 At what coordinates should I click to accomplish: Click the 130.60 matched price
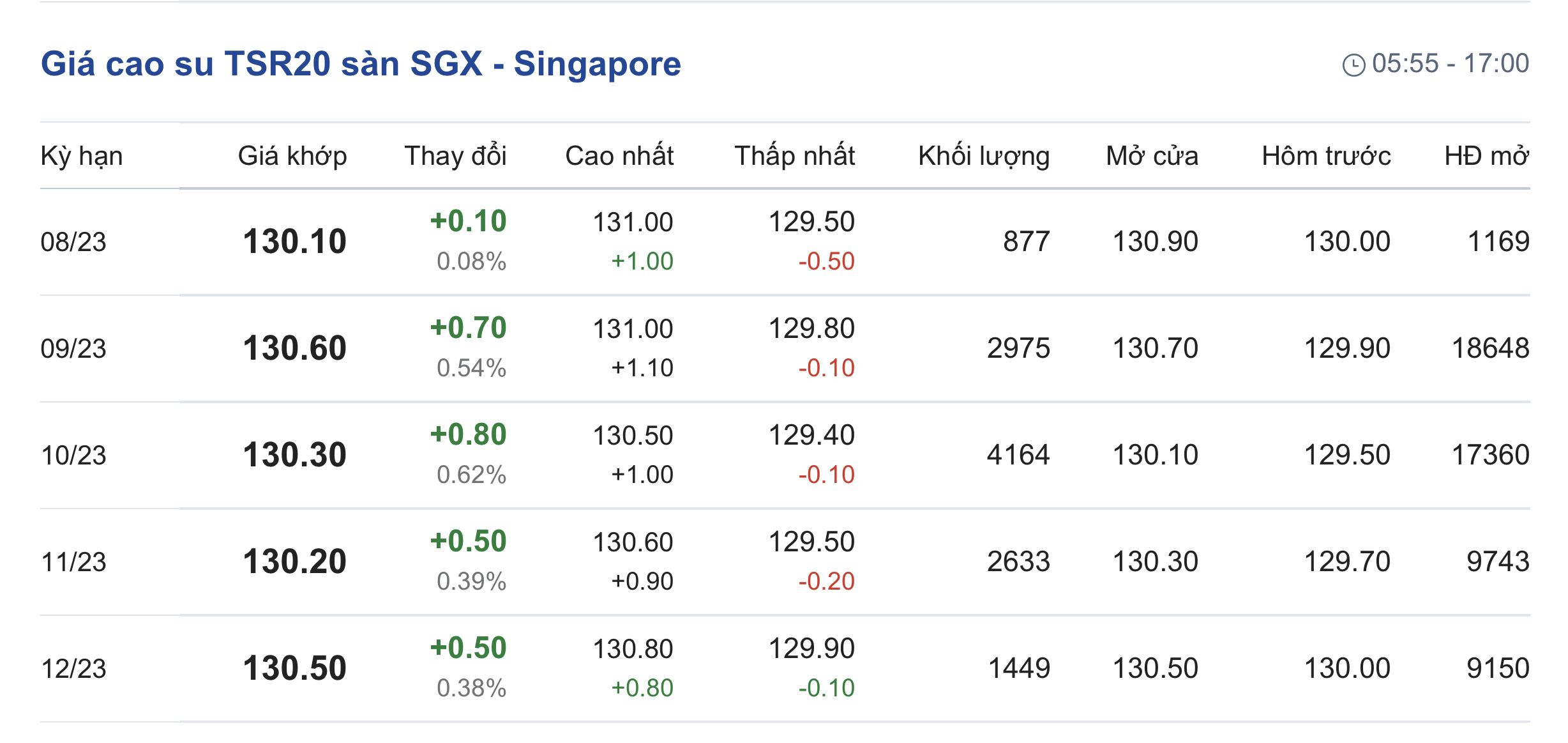tap(294, 349)
